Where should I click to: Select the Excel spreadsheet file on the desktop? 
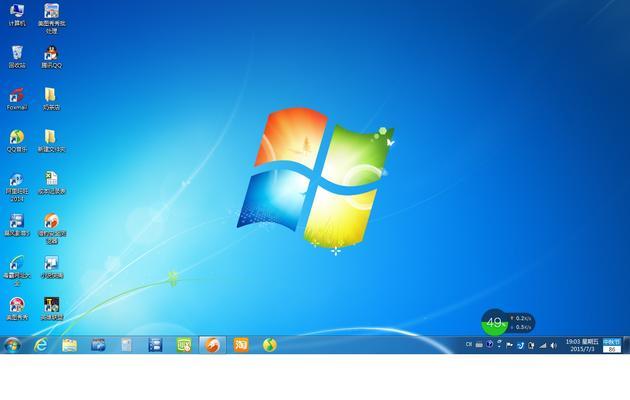point(51,183)
